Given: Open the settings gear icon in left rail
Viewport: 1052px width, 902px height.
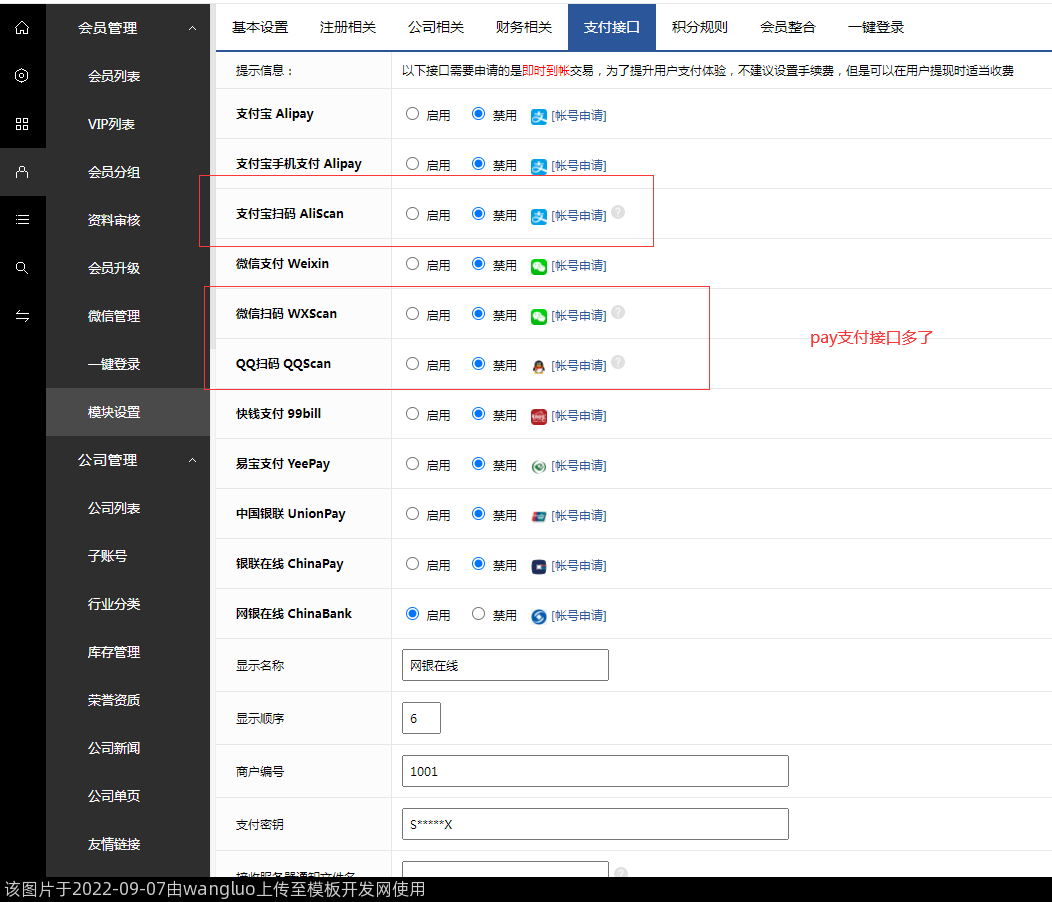Looking at the screenshot, I should [22, 76].
